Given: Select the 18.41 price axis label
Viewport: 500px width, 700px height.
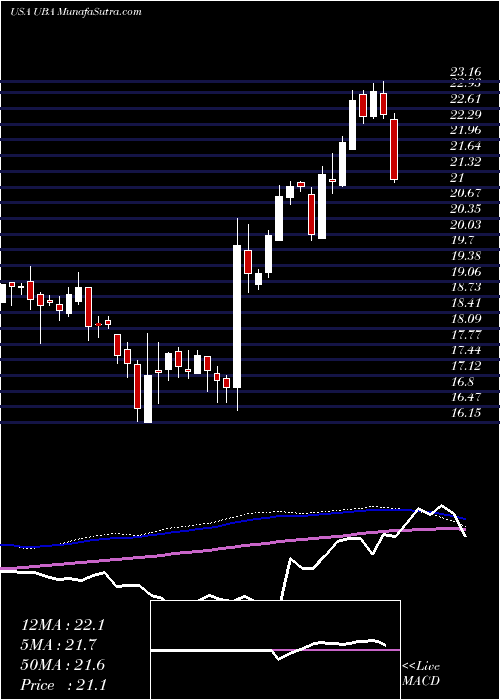Looking at the screenshot, I should point(465,303).
